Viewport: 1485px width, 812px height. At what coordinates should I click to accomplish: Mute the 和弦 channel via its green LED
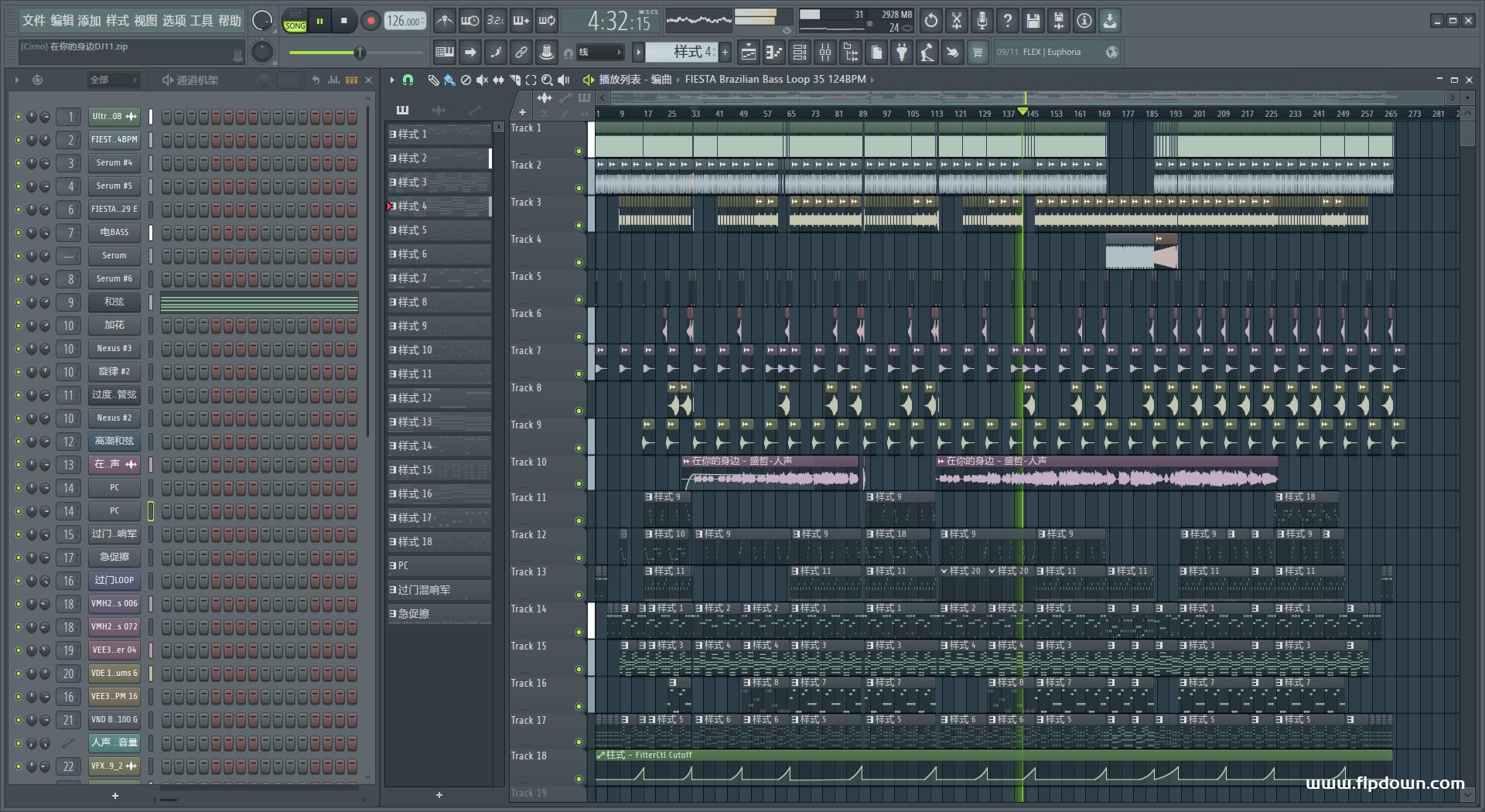coord(18,302)
